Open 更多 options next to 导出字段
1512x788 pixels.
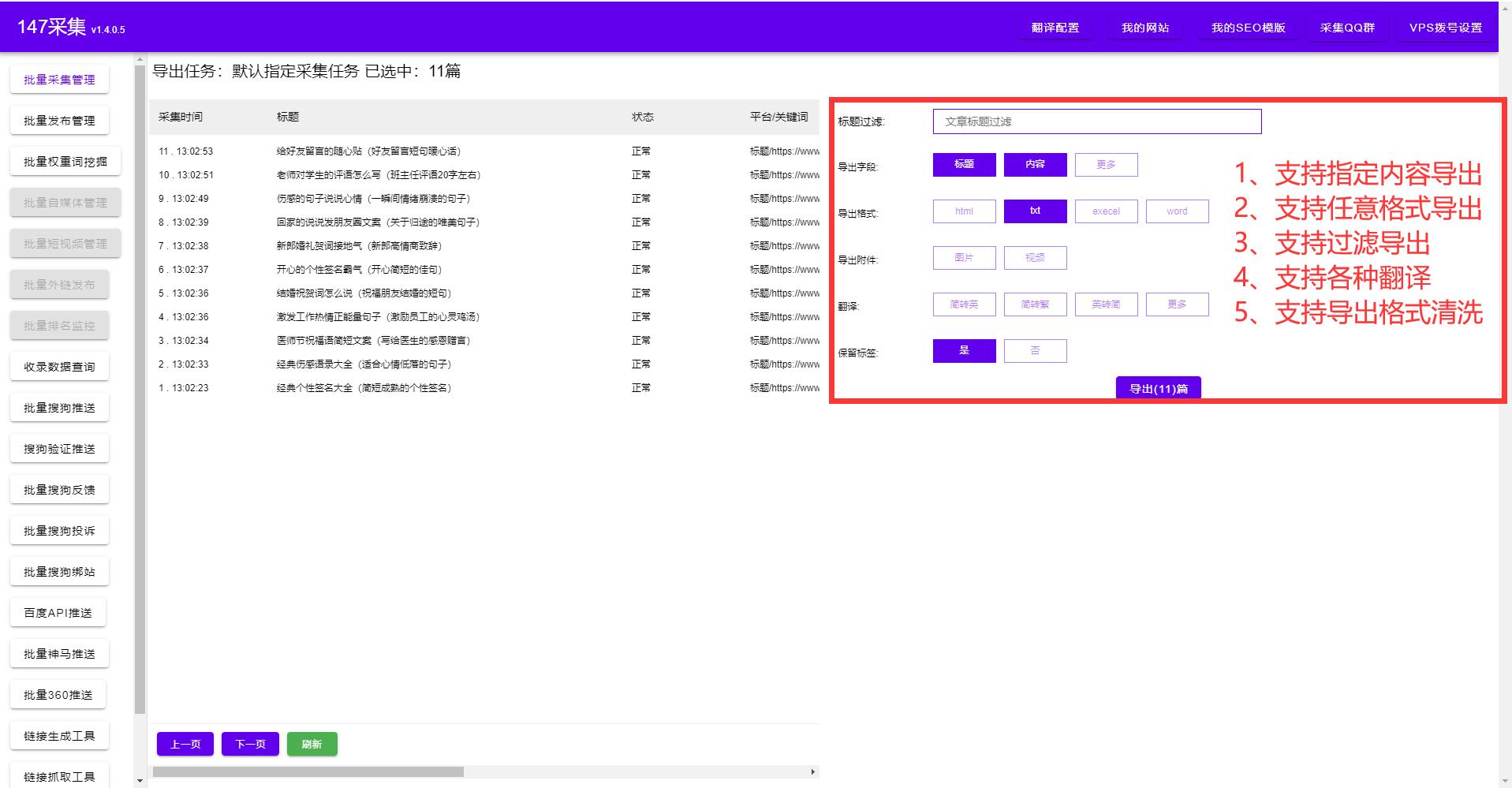pos(1106,165)
